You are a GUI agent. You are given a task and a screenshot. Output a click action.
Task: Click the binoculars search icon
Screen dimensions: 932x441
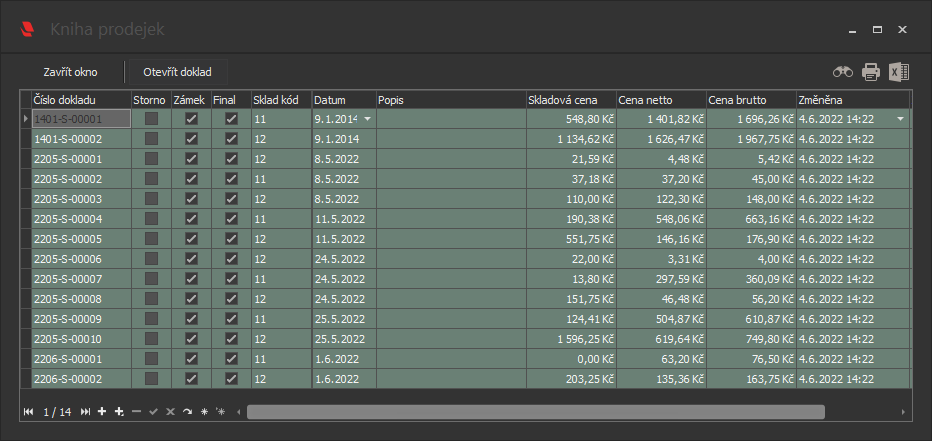842,72
